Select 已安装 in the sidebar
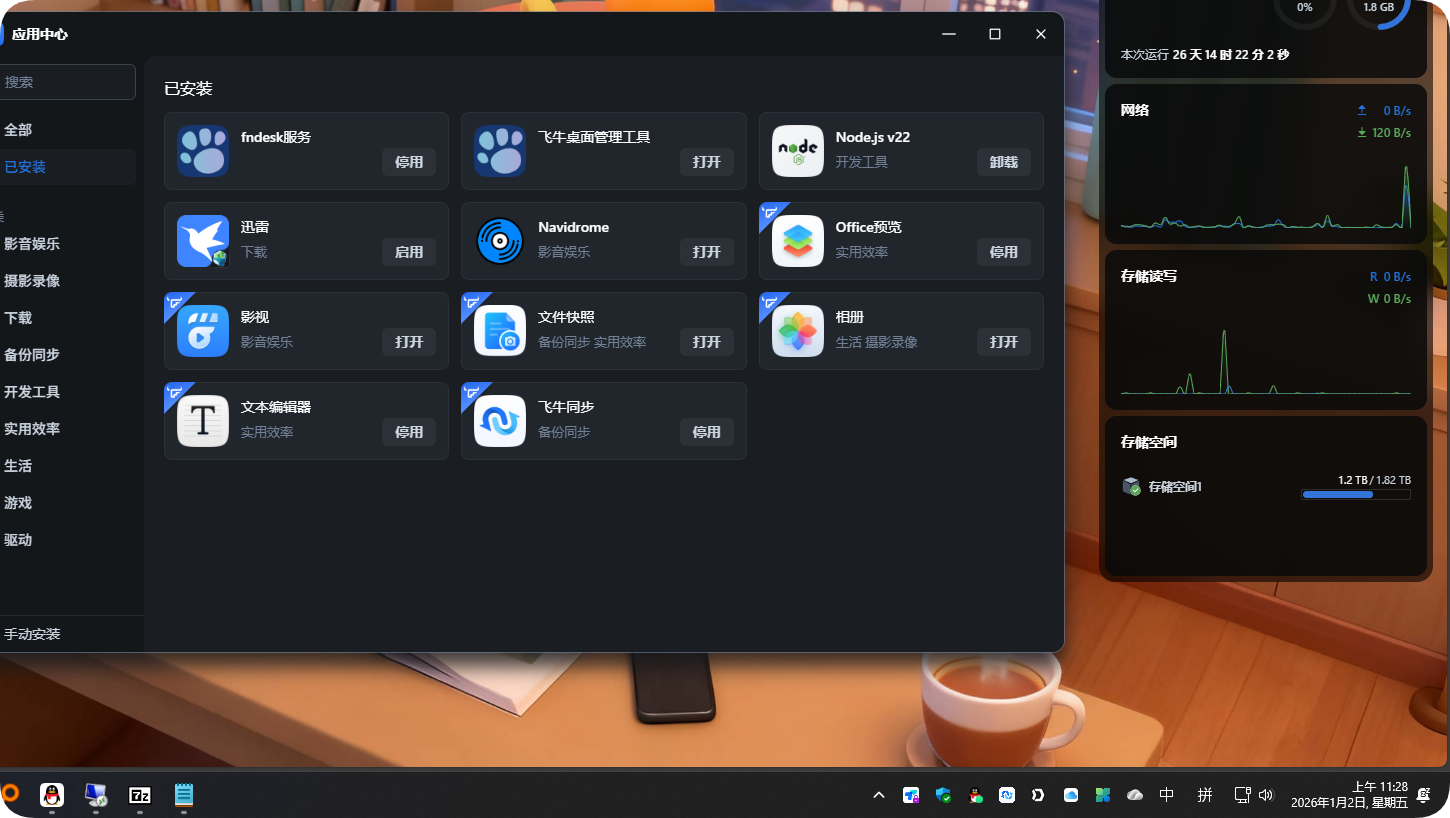The width and height of the screenshot is (1450, 818). [68, 167]
